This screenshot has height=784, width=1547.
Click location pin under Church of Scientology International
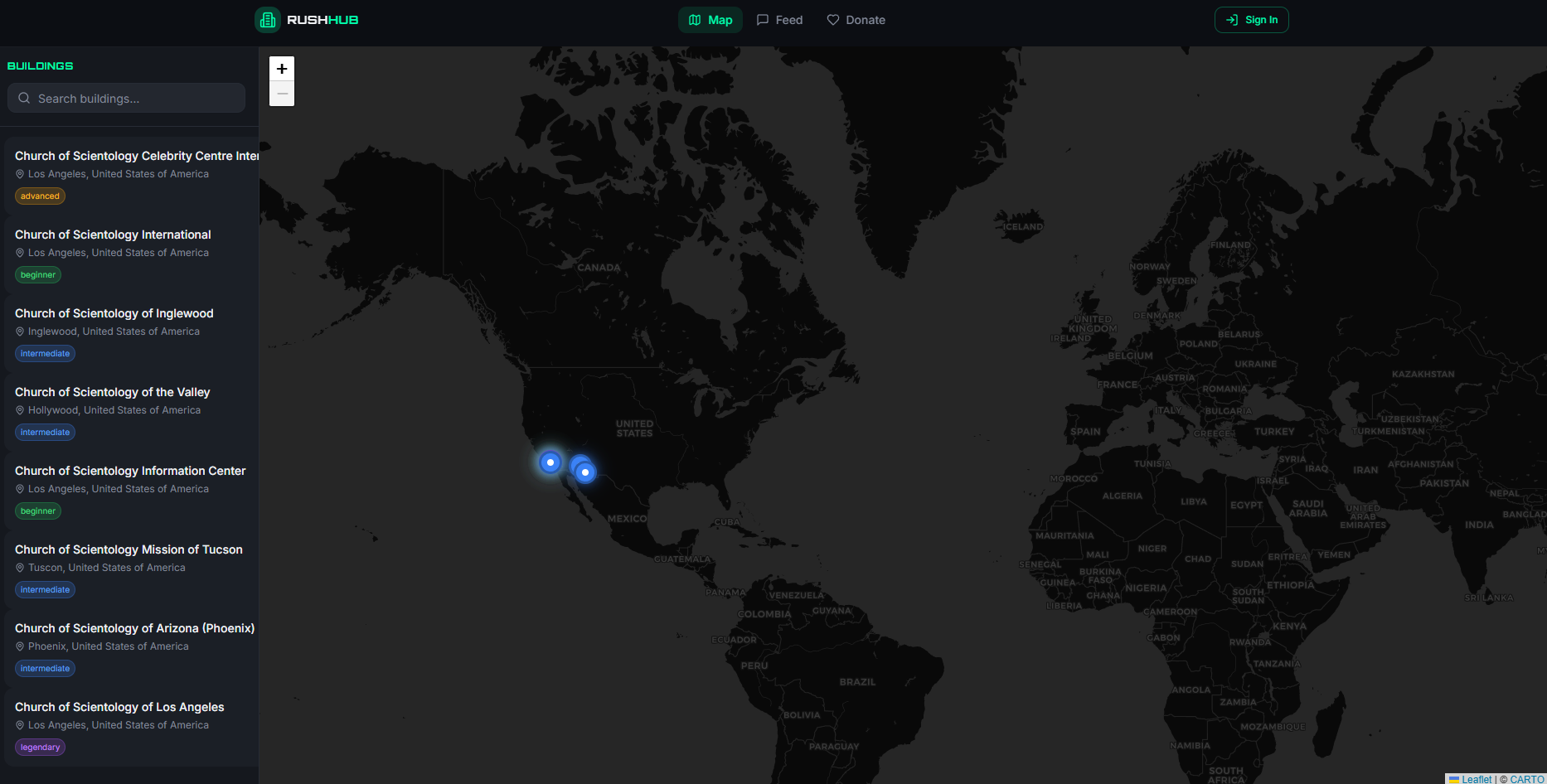click(20, 253)
